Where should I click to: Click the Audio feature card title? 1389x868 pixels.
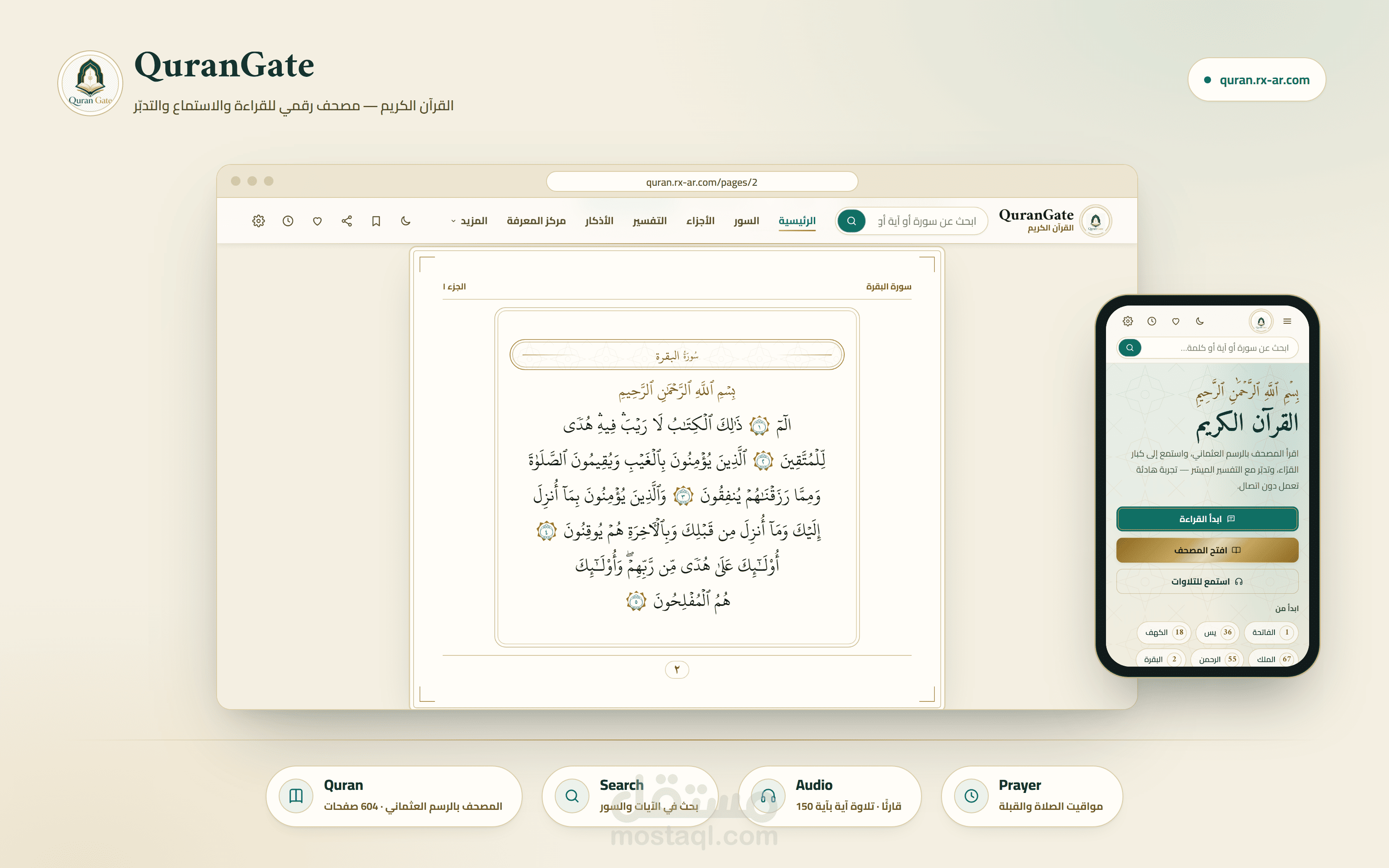tap(814, 785)
